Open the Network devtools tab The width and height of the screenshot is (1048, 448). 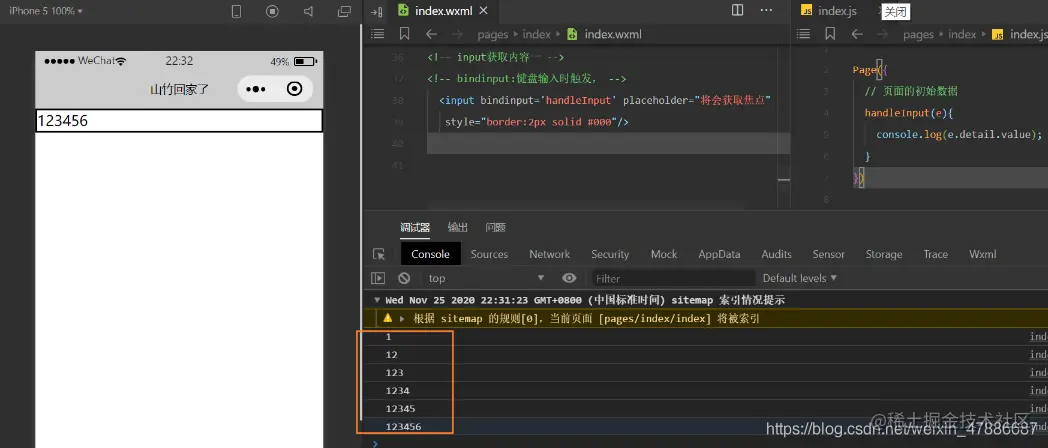549,254
